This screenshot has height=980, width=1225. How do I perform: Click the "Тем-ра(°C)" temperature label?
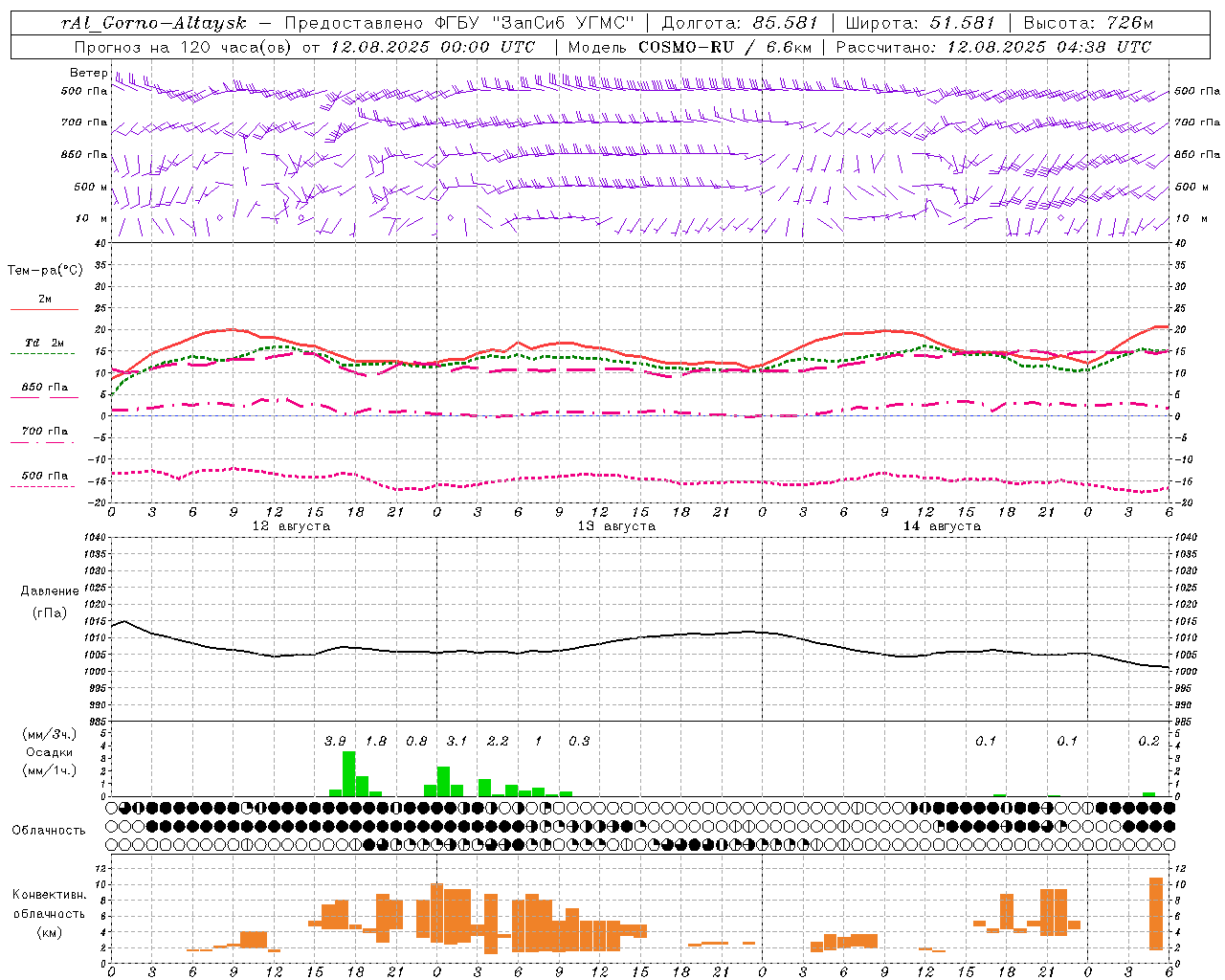[x=45, y=271]
